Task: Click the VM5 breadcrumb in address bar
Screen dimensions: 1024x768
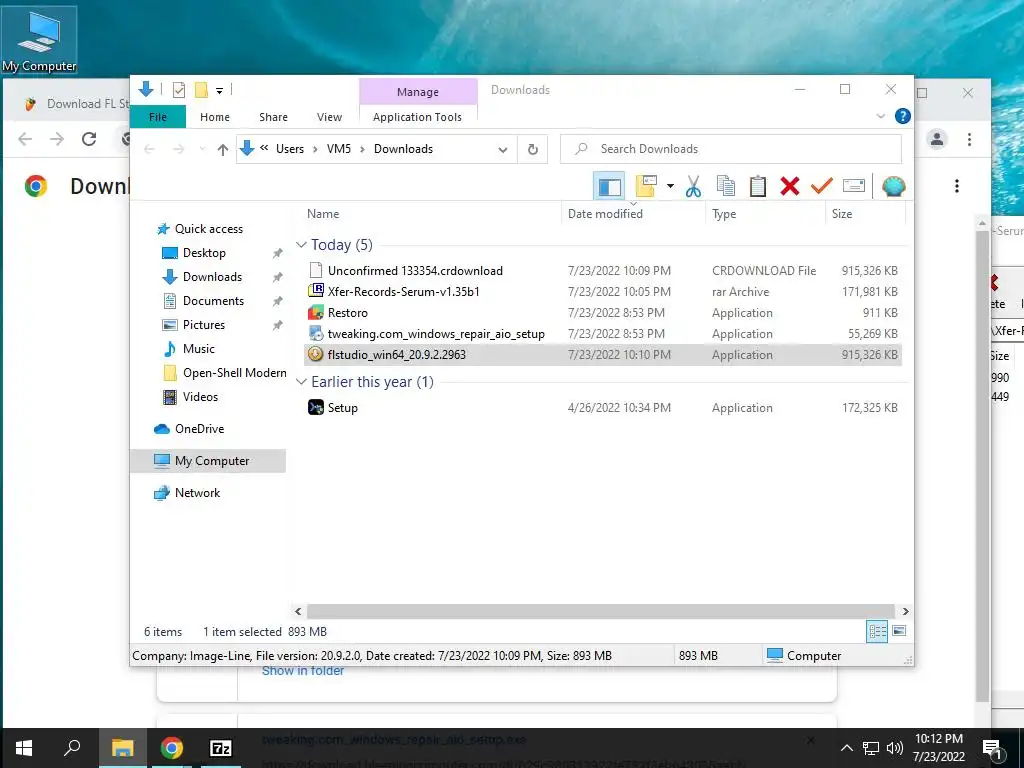Action: click(339, 149)
